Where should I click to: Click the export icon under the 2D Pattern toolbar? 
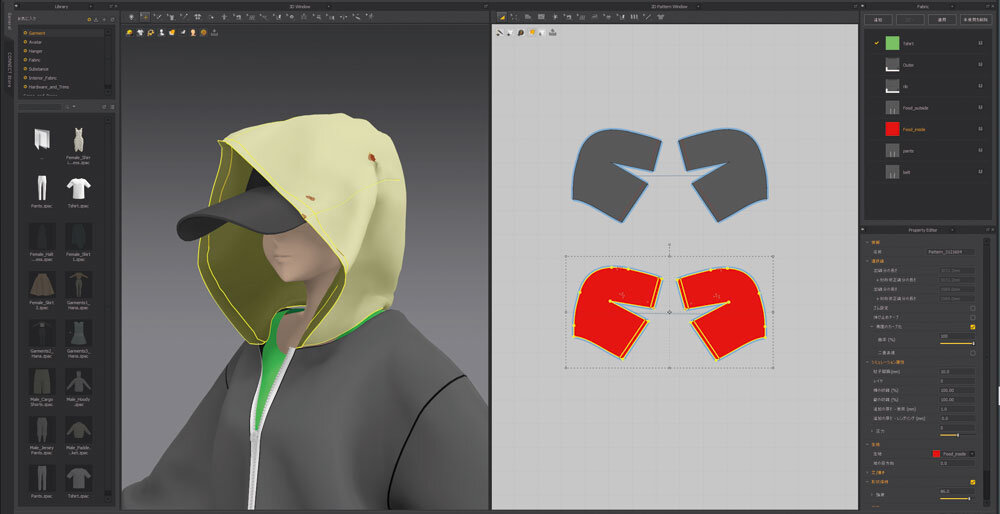(553, 33)
